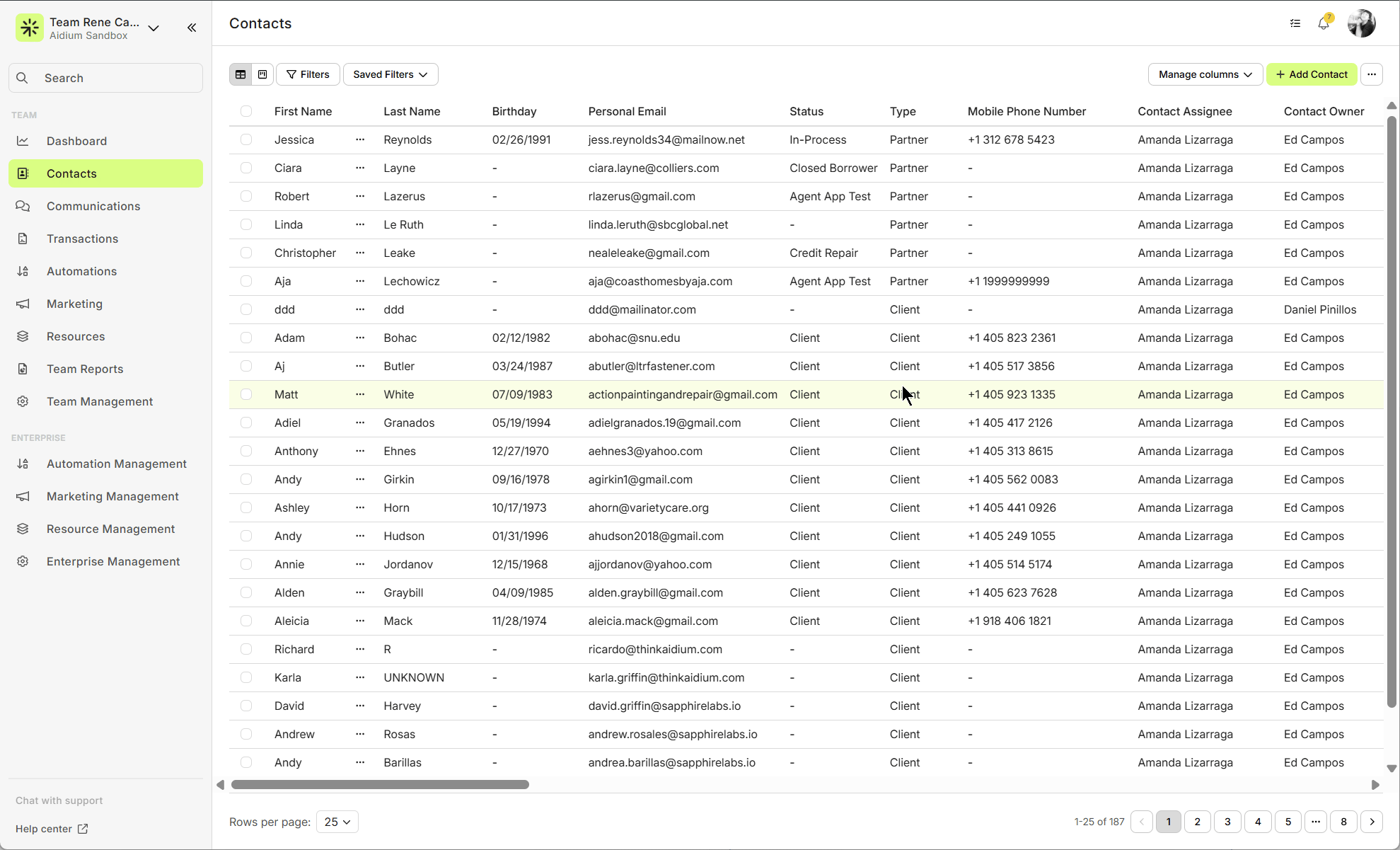Open Transactions in the sidebar
The width and height of the screenshot is (1400, 850).
pyautogui.click(x=82, y=239)
